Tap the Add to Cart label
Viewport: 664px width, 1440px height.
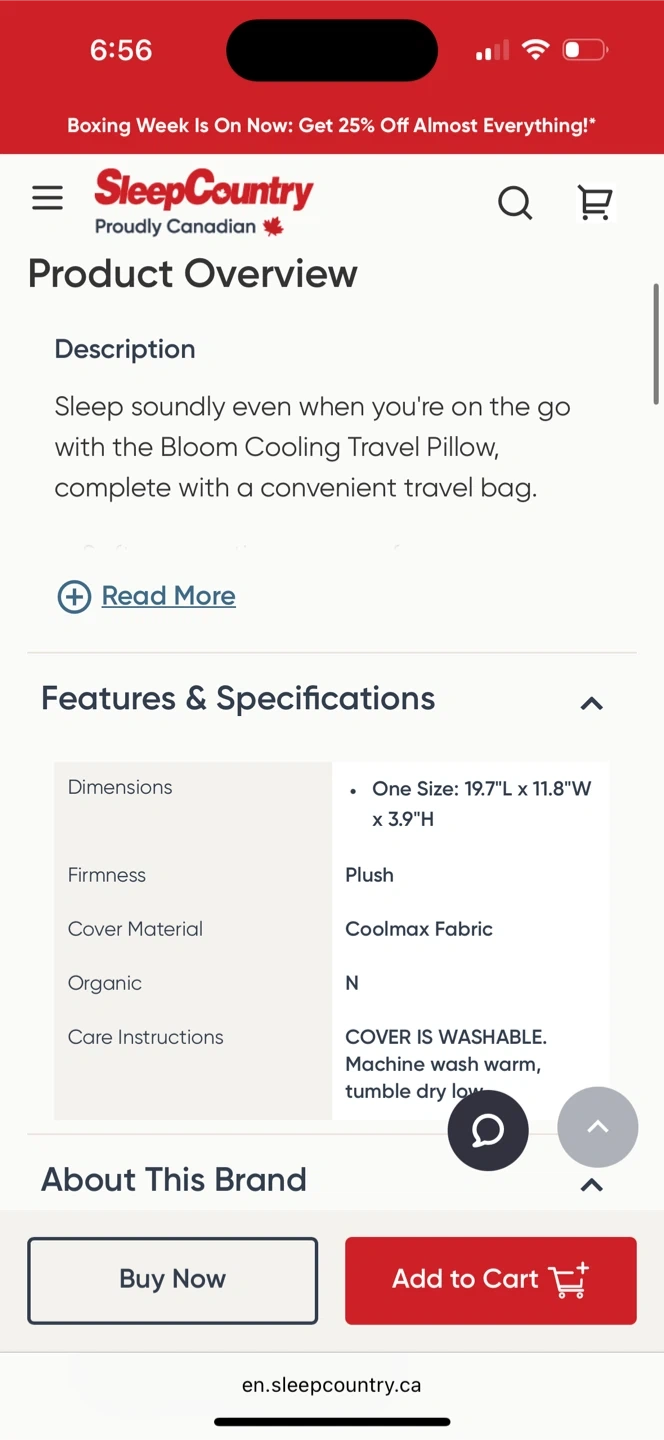point(465,1279)
